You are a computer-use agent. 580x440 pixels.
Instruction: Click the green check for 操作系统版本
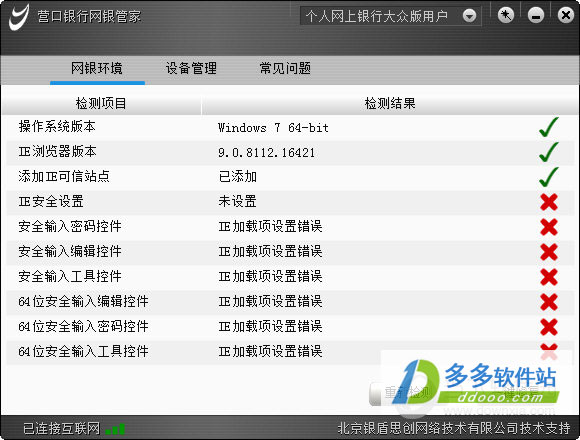coord(549,127)
